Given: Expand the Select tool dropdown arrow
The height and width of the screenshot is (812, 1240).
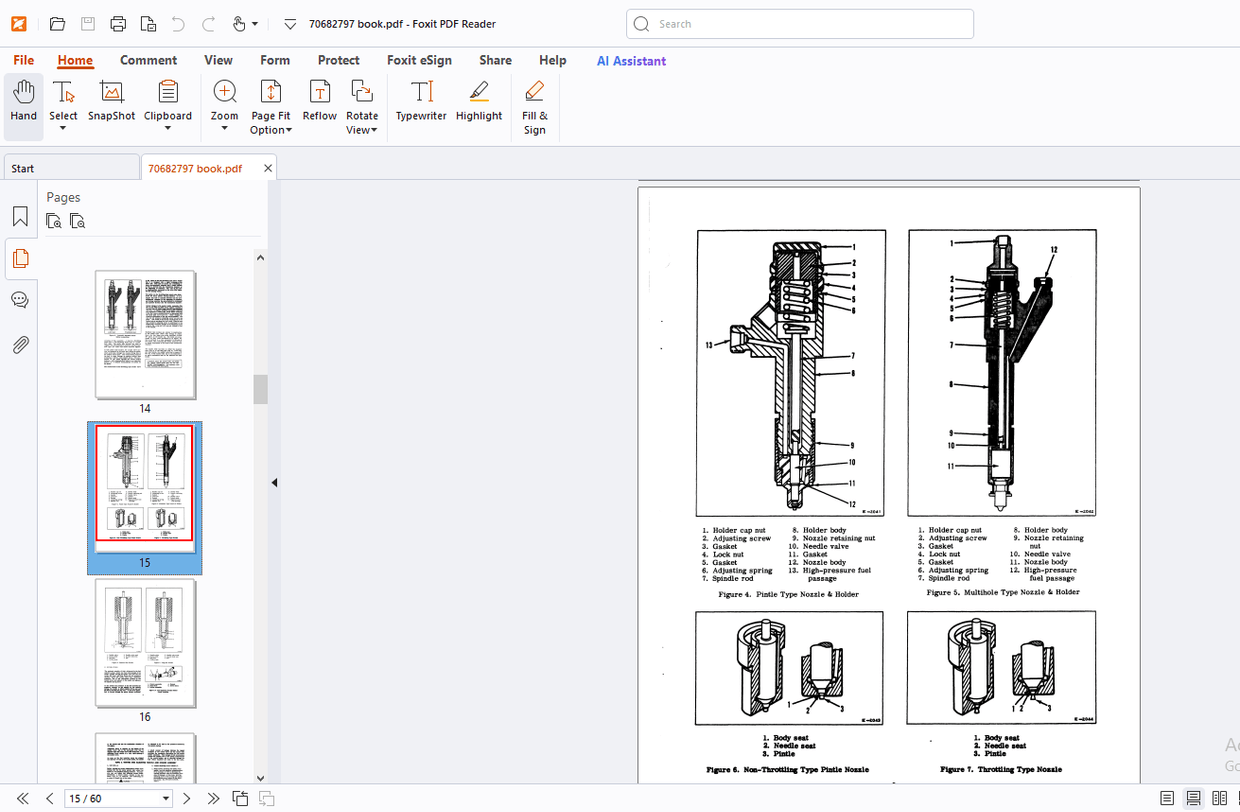Looking at the screenshot, I should coord(63,129).
